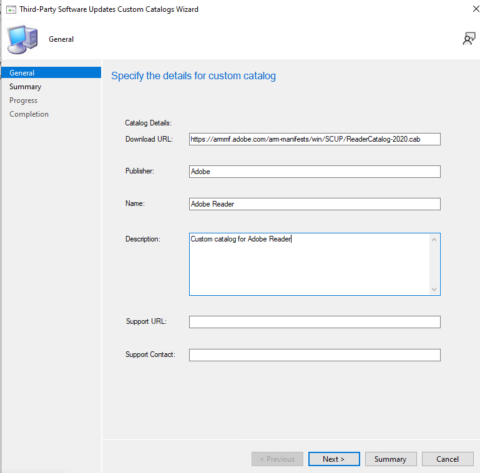480x473 pixels.
Task: Click the wizard computer icon in header
Action: [23, 40]
